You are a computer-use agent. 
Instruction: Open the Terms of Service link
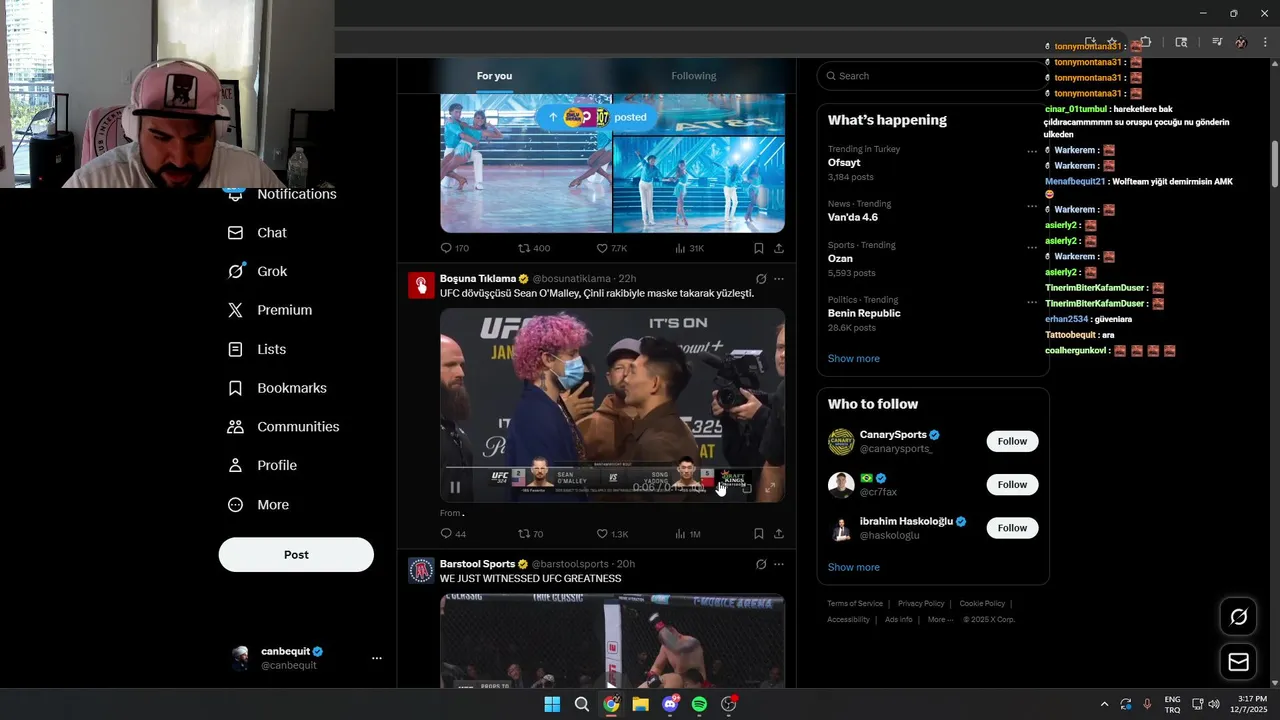(x=855, y=604)
